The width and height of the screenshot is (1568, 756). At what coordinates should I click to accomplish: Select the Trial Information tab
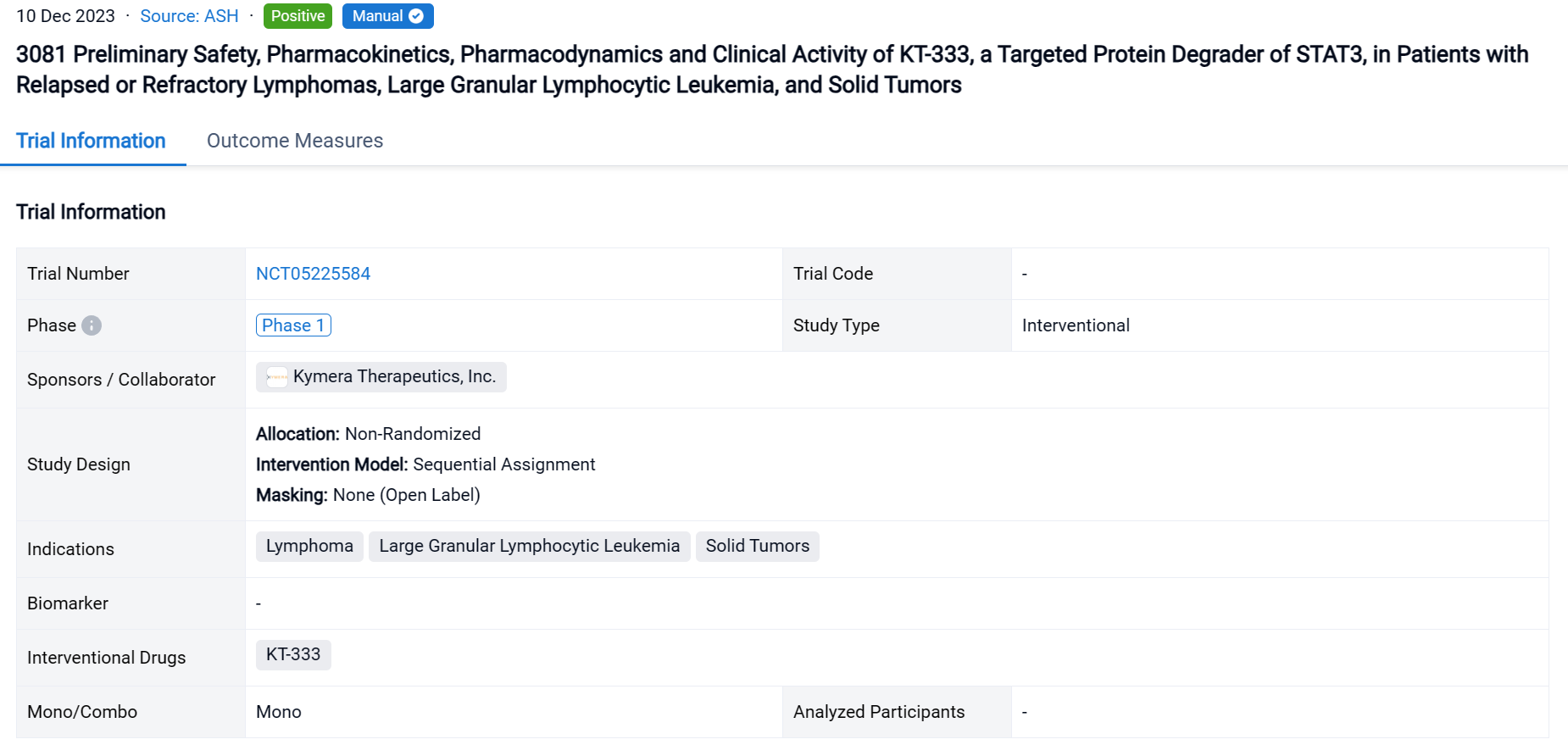coord(91,141)
